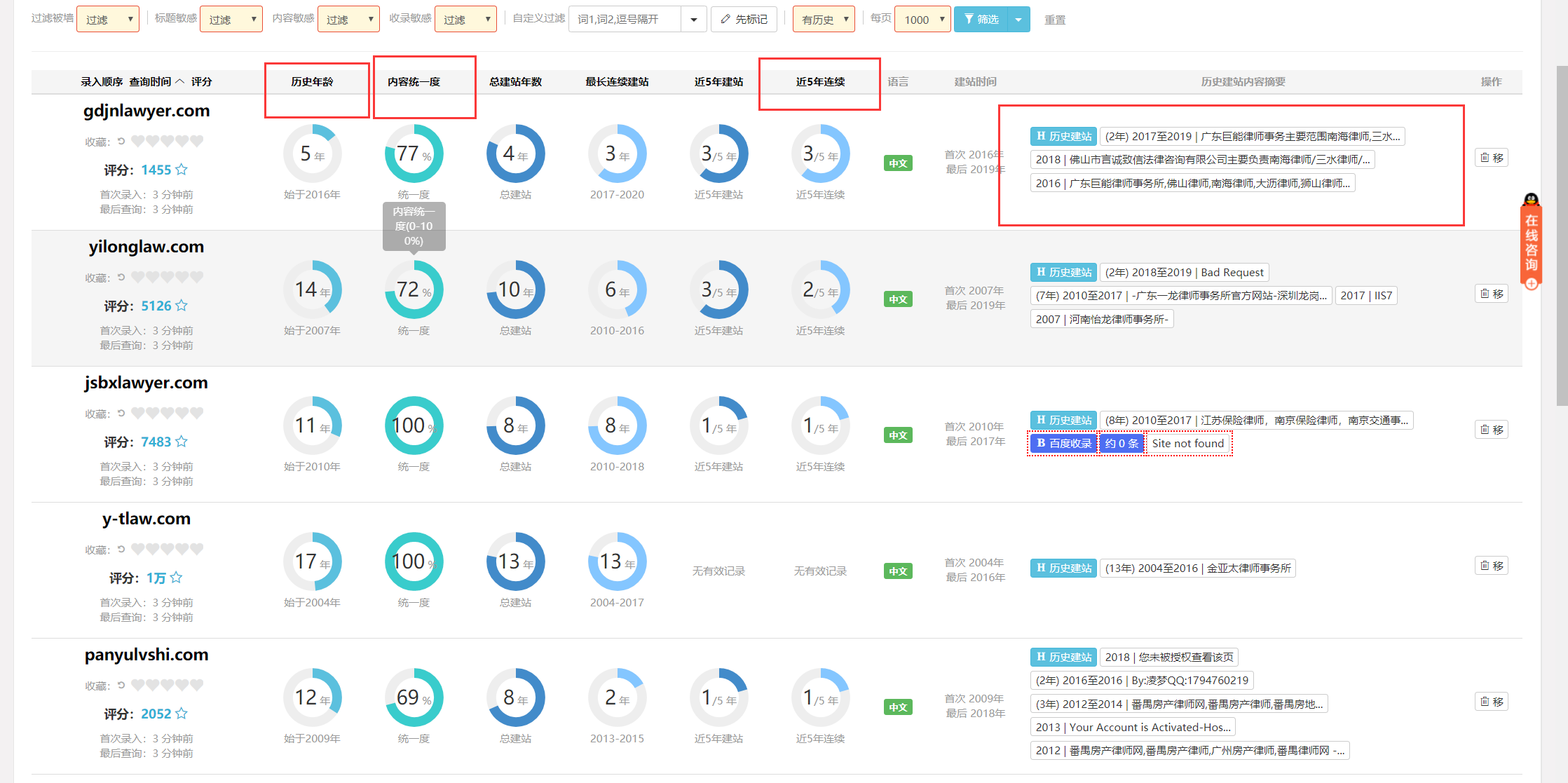Reset favorite rating for yilonglaw.com
Screen dimensions: 1568x783
click(x=121, y=278)
